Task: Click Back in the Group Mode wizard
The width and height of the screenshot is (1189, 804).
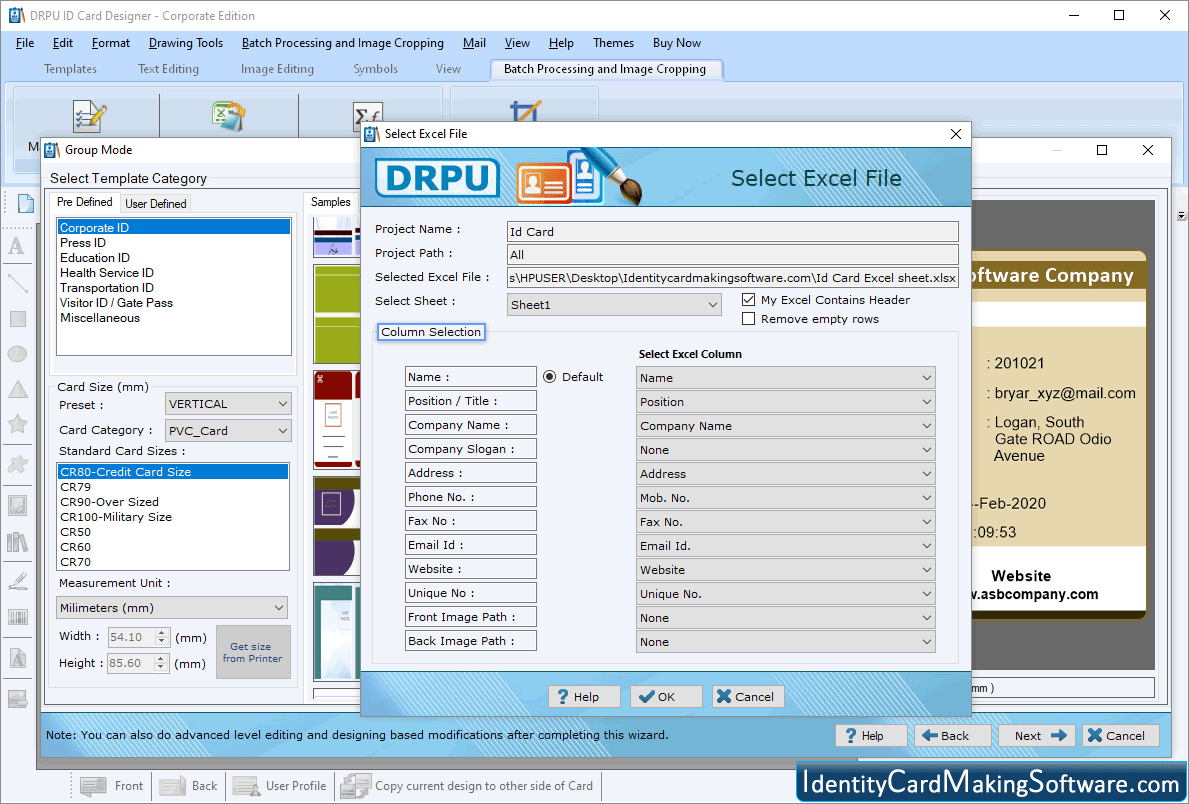Action: [952, 736]
